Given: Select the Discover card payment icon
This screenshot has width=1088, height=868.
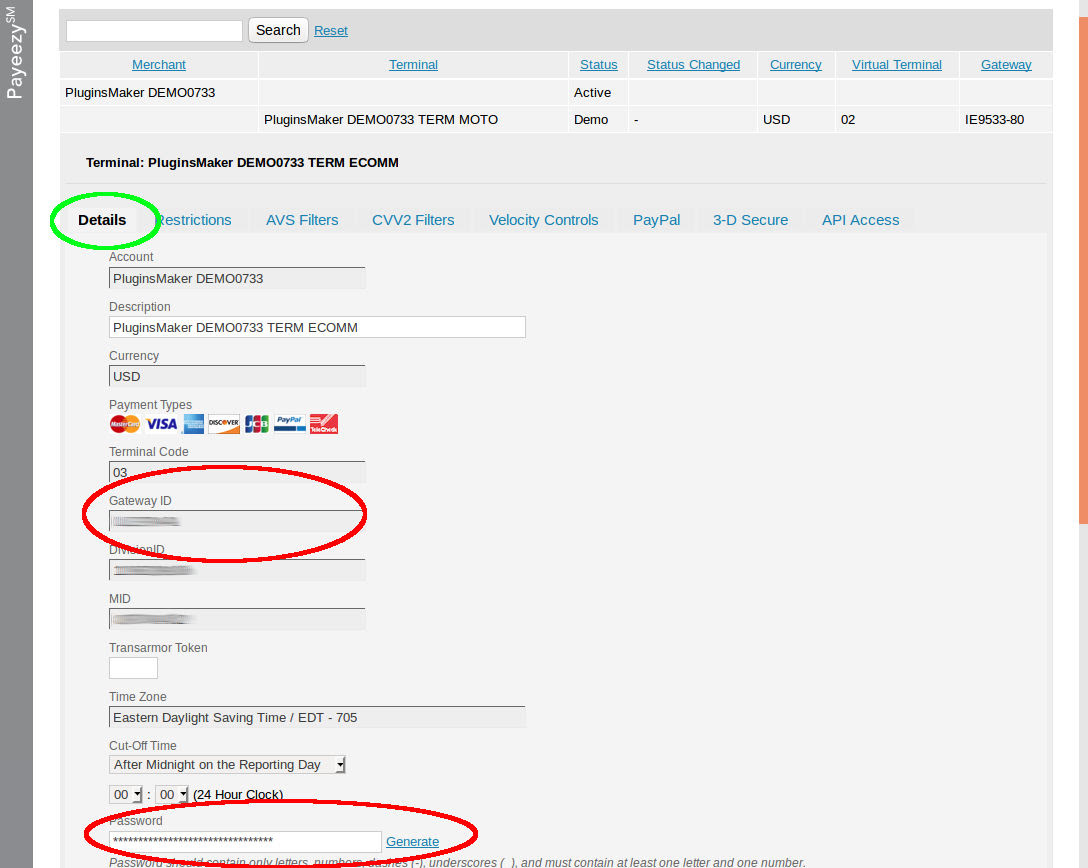Looking at the screenshot, I should (223, 424).
